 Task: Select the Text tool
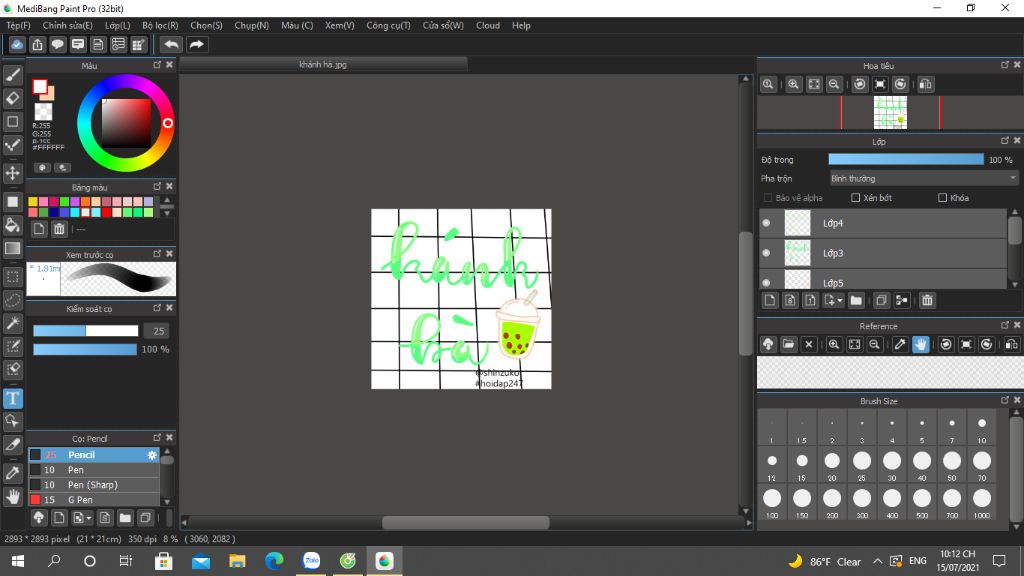[x=12, y=398]
